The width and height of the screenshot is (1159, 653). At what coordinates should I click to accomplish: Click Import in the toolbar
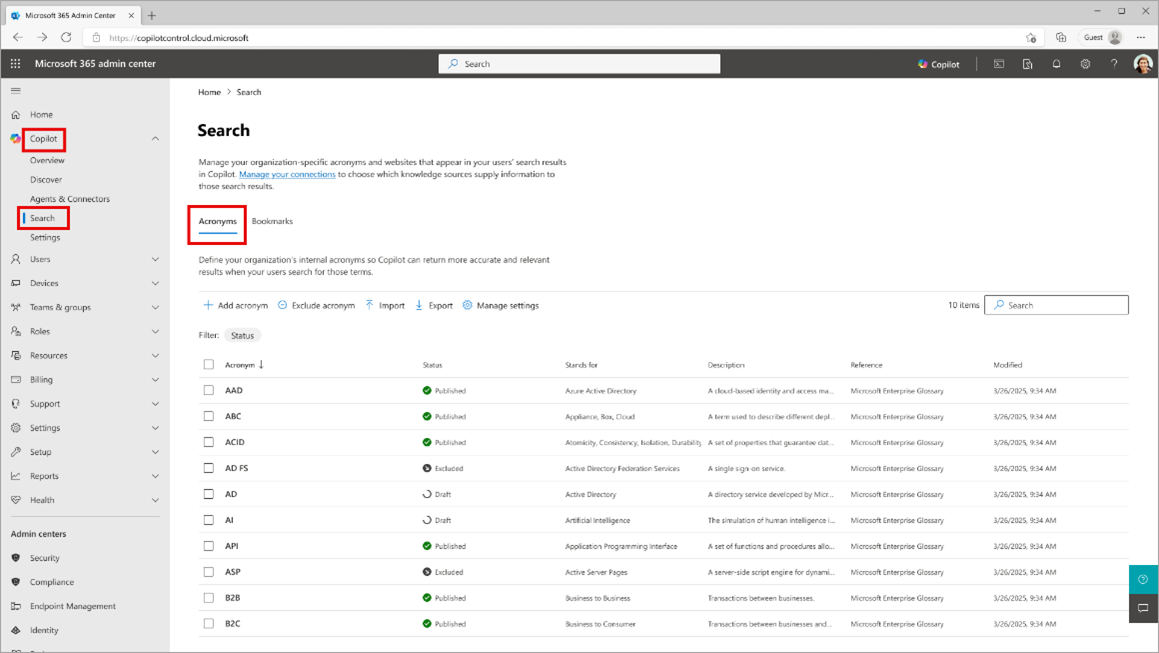[x=385, y=305]
